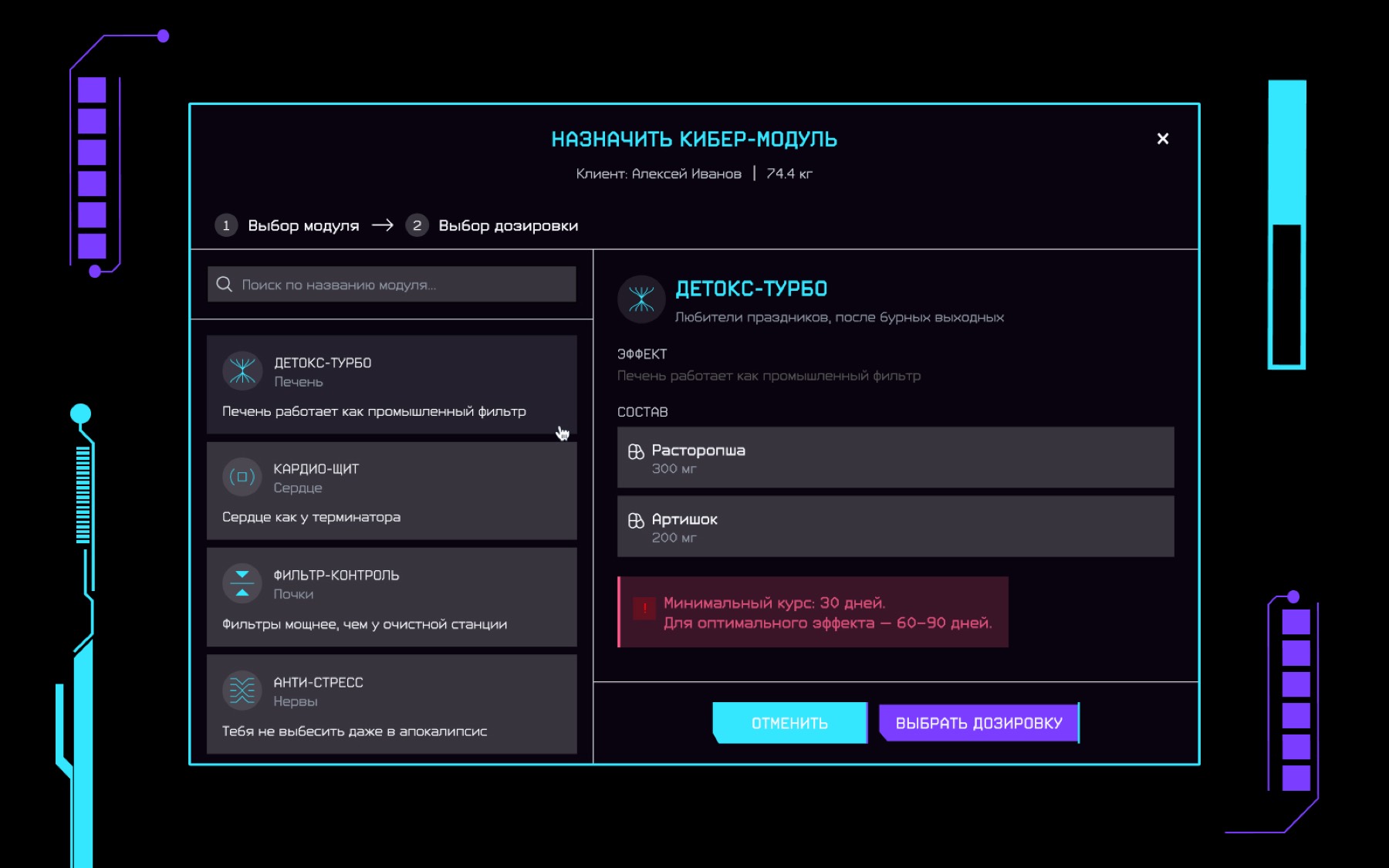Click the pill icon next to Артишок
This screenshot has height=868, width=1389.
click(636, 521)
